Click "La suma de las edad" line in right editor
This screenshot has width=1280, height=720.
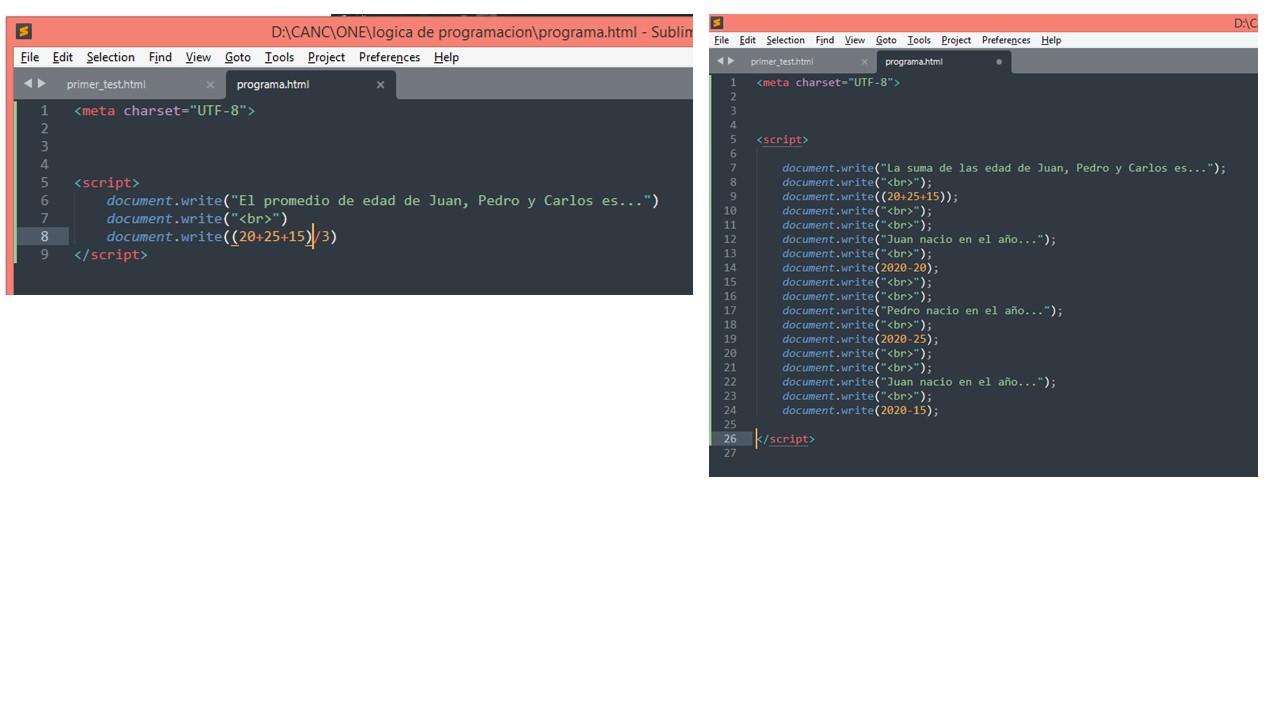[x=1004, y=168]
